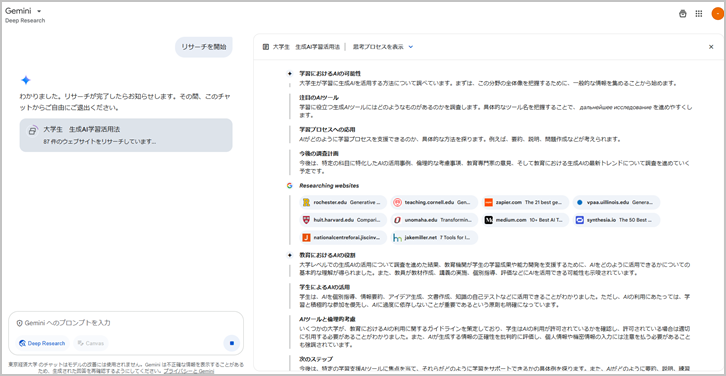Open the zapier.com source chip
Viewport: 726px width, 376px height.
[x=525, y=202]
